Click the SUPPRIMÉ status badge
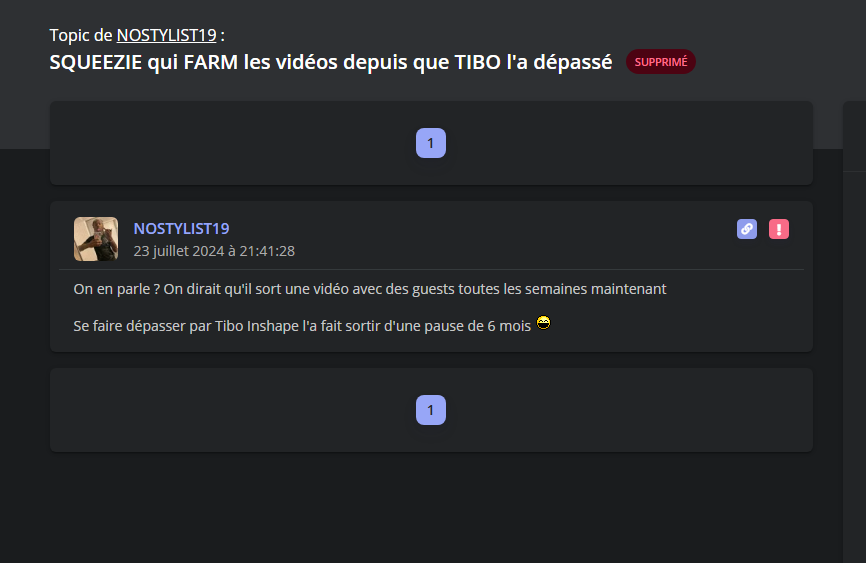The width and height of the screenshot is (866, 563). pyautogui.click(x=661, y=62)
